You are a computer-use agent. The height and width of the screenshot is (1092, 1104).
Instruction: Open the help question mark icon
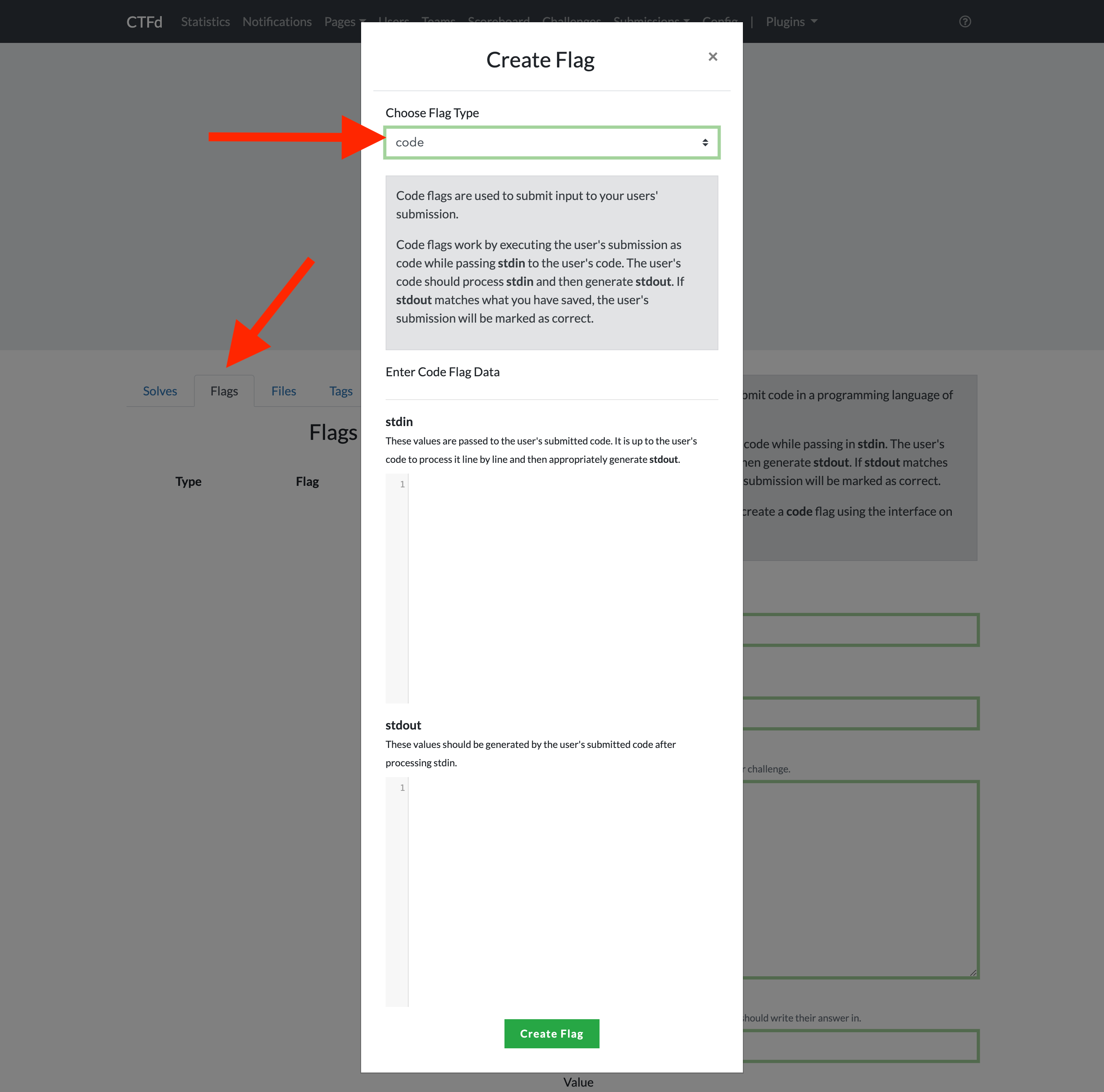964,22
